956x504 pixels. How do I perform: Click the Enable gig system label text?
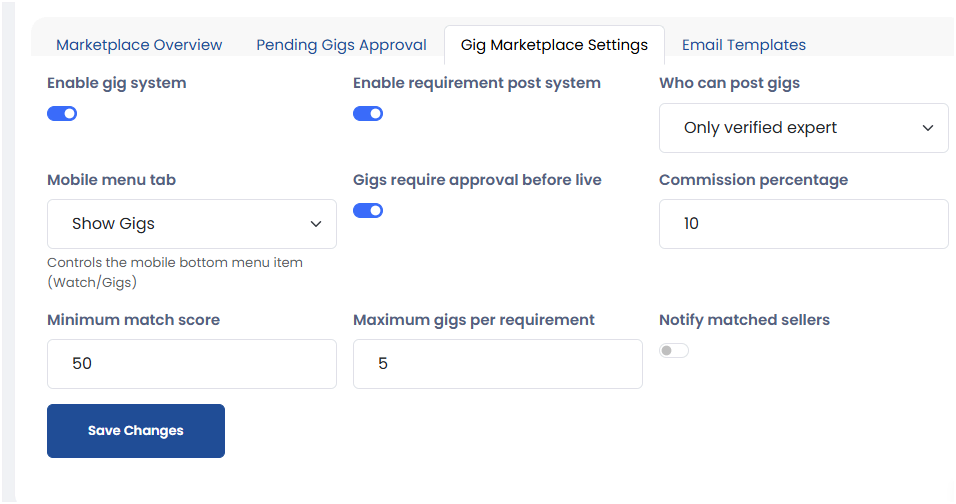click(x=117, y=83)
